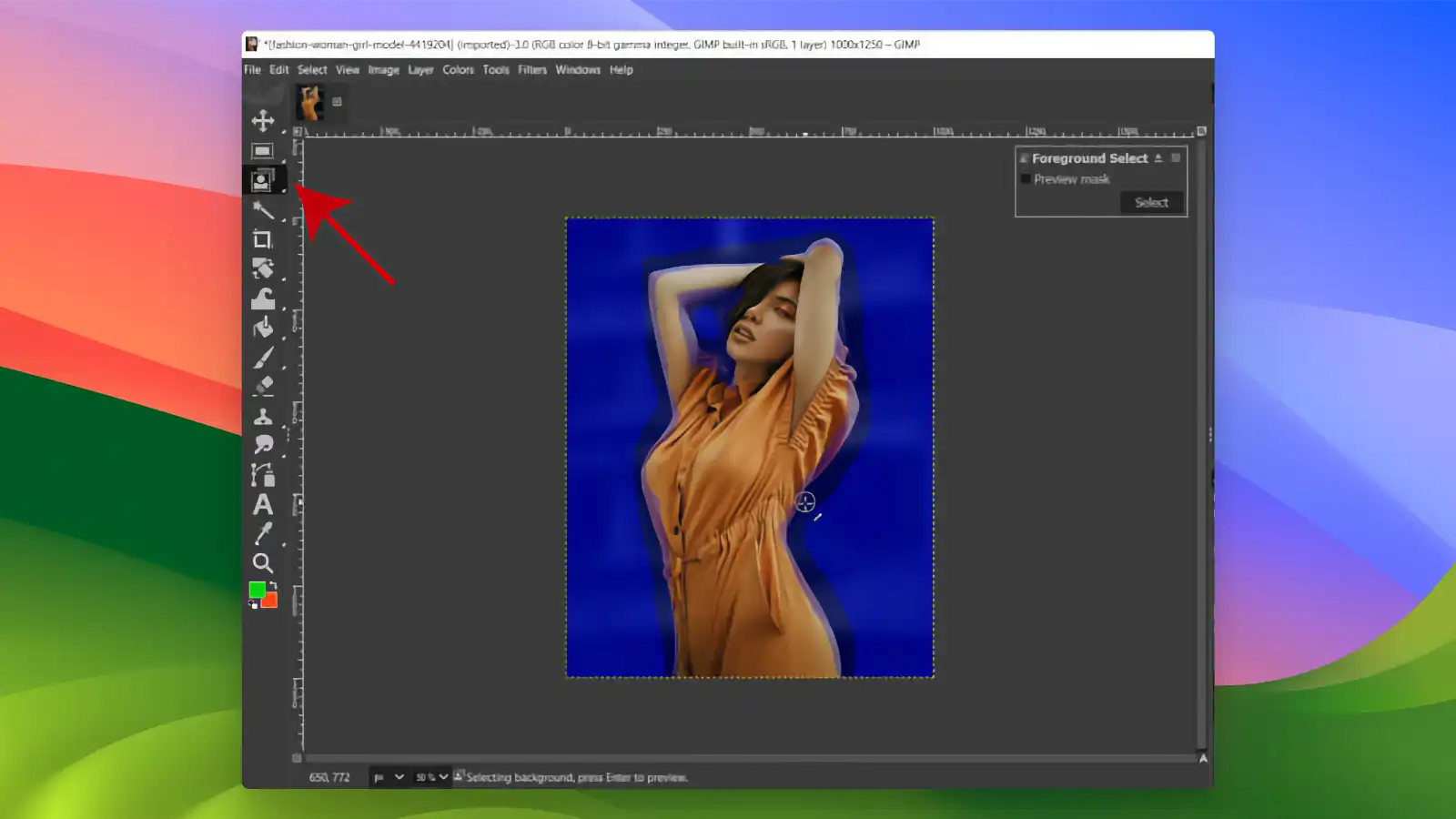Activate the Foreground Select tool
This screenshot has width=1456, height=819.
click(x=263, y=180)
